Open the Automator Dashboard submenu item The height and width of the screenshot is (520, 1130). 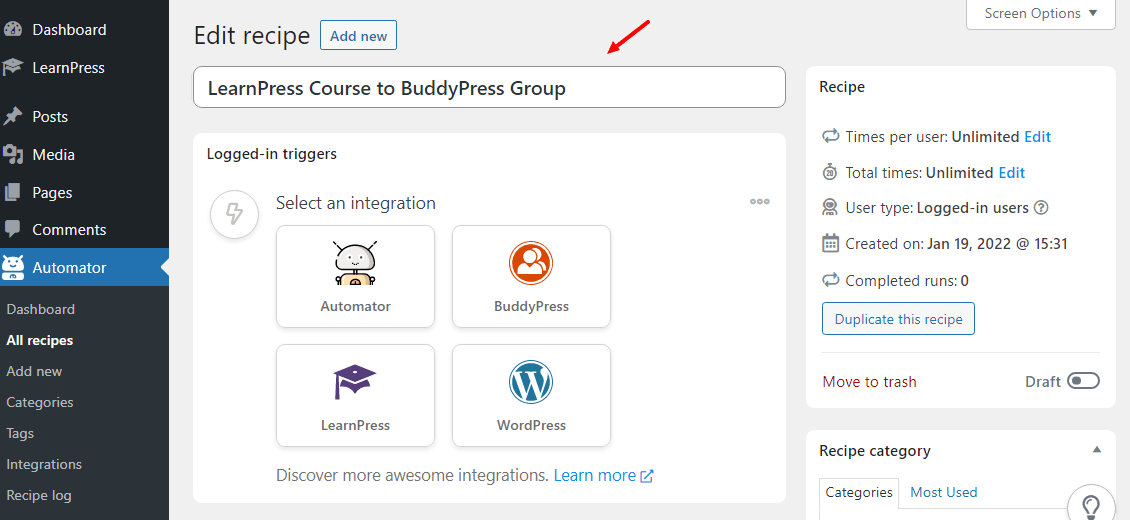click(40, 309)
